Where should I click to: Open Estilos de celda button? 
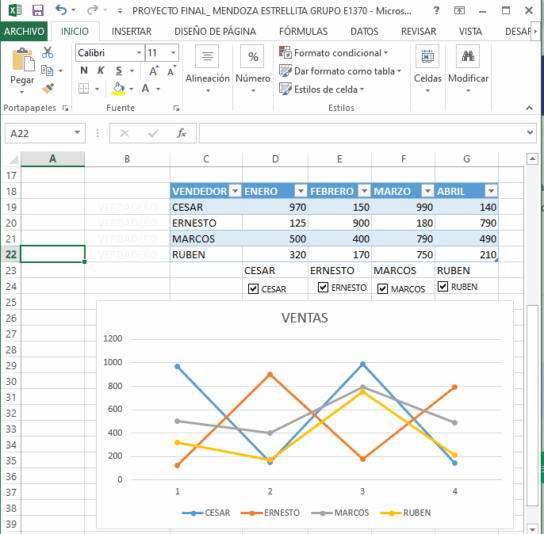tap(322, 89)
